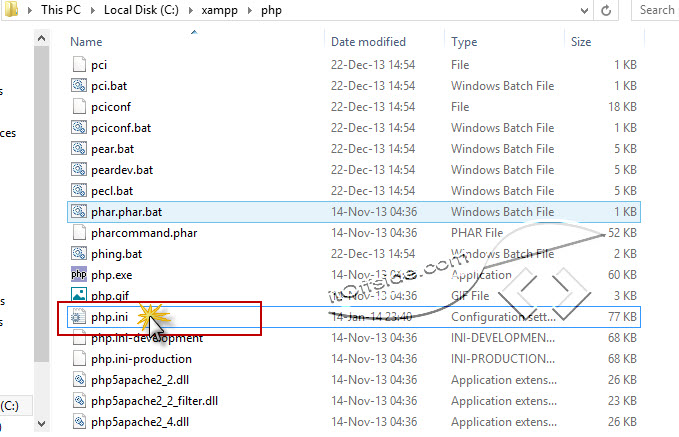Image resolution: width=679 pixels, height=437 pixels.
Task: Click the php.exe application icon
Action: click(79, 275)
